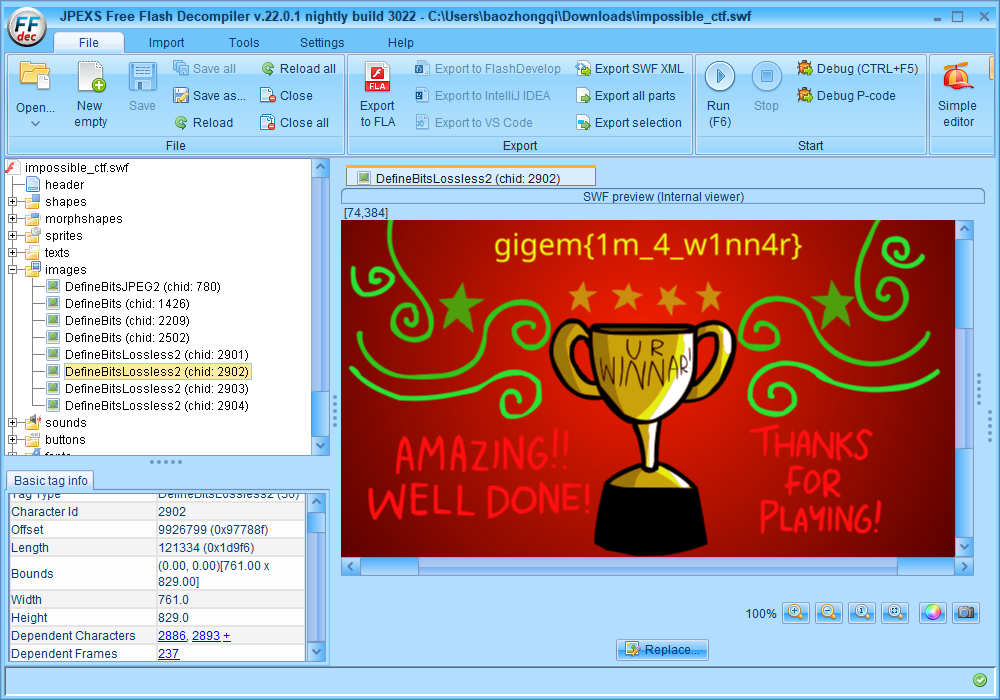The width and height of the screenshot is (1000, 700).
Task: Collapse the images folder node
Action: pyautogui.click(x=13, y=270)
